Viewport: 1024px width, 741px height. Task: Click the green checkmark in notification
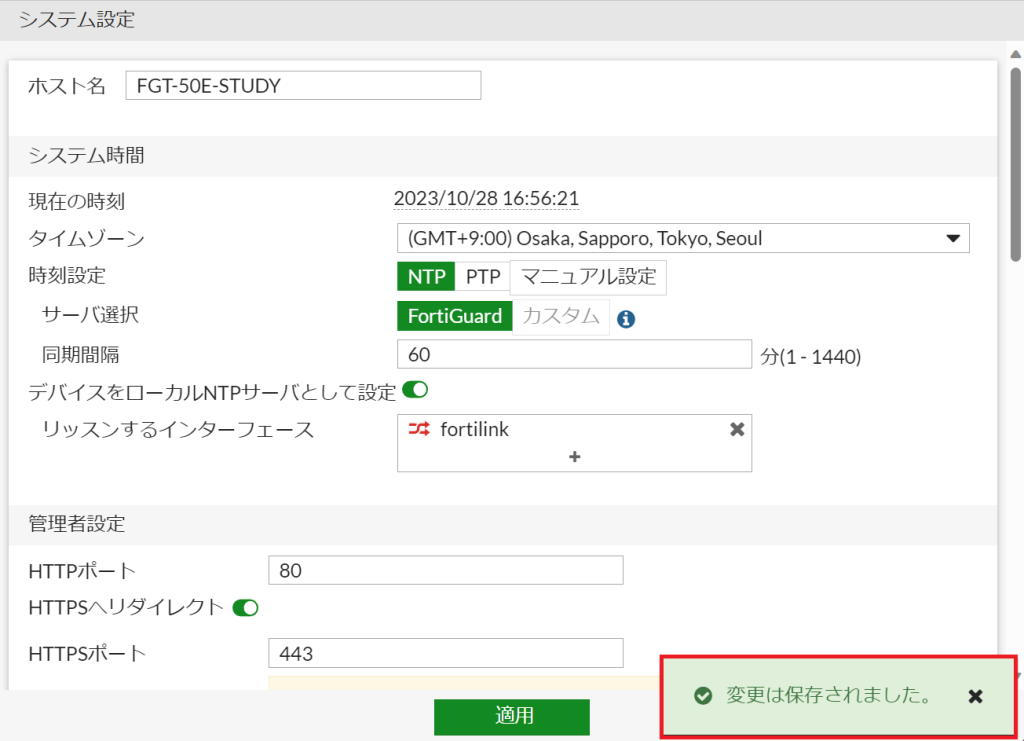click(x=703, y=696)
